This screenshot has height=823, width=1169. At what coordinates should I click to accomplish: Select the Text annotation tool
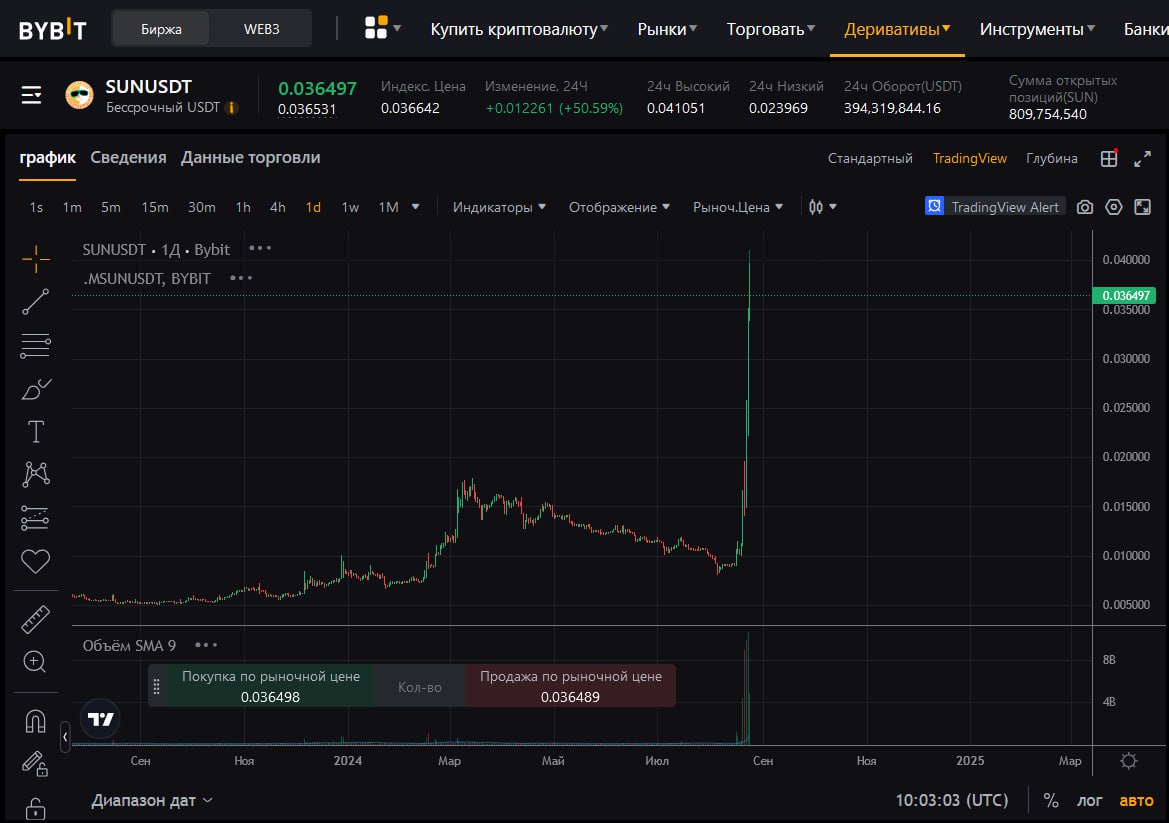(35, 432)
